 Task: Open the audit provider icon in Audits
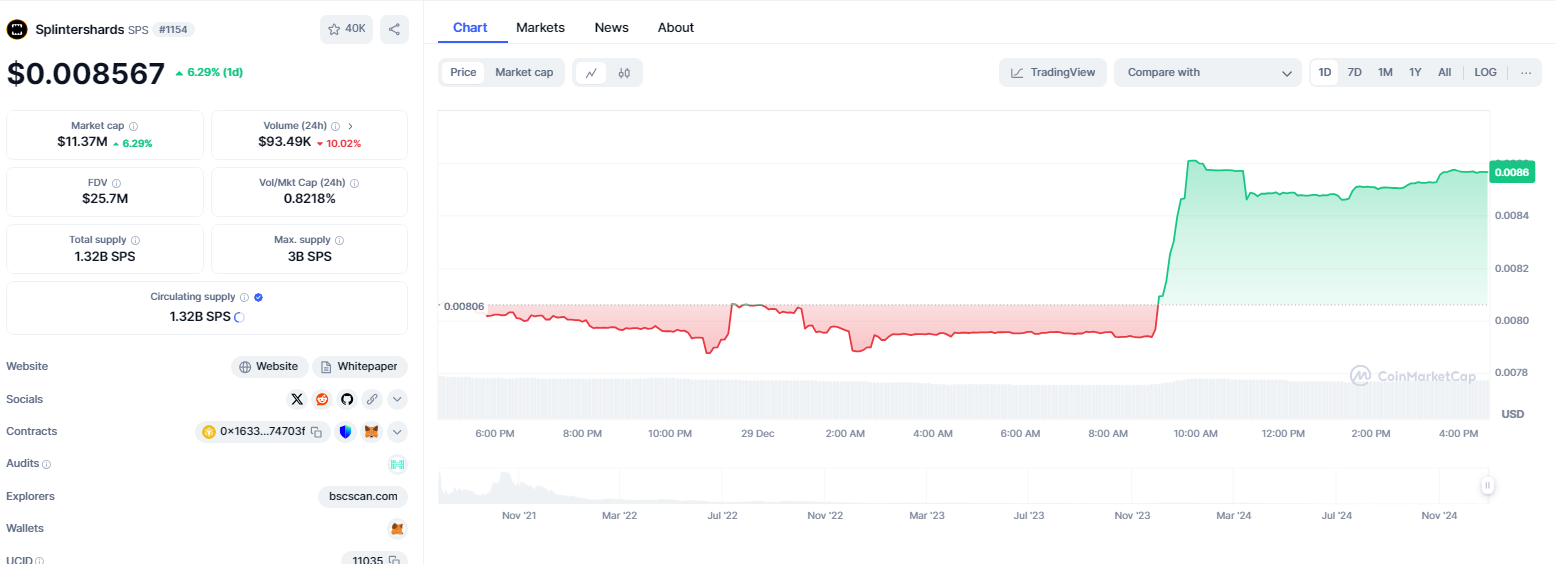[x=397, y=464]
